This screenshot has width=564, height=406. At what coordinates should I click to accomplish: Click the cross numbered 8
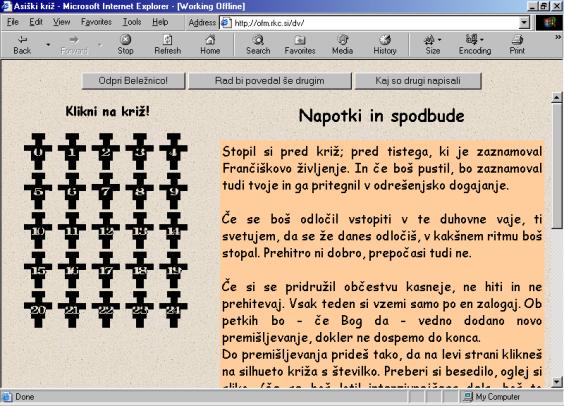[140, 191]
